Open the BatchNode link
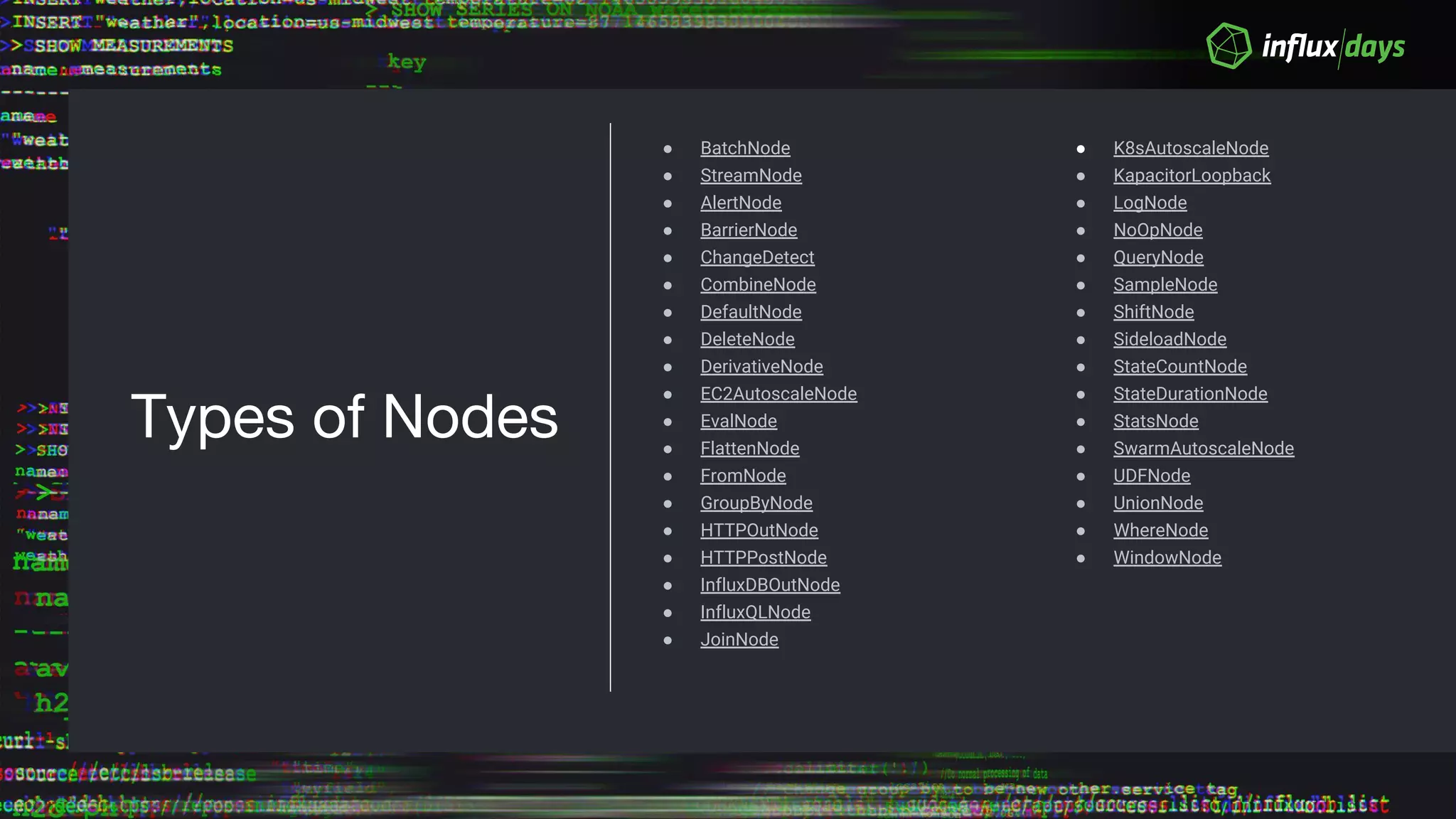Screen dimensions: 1456x819 (x=745, y=148)
